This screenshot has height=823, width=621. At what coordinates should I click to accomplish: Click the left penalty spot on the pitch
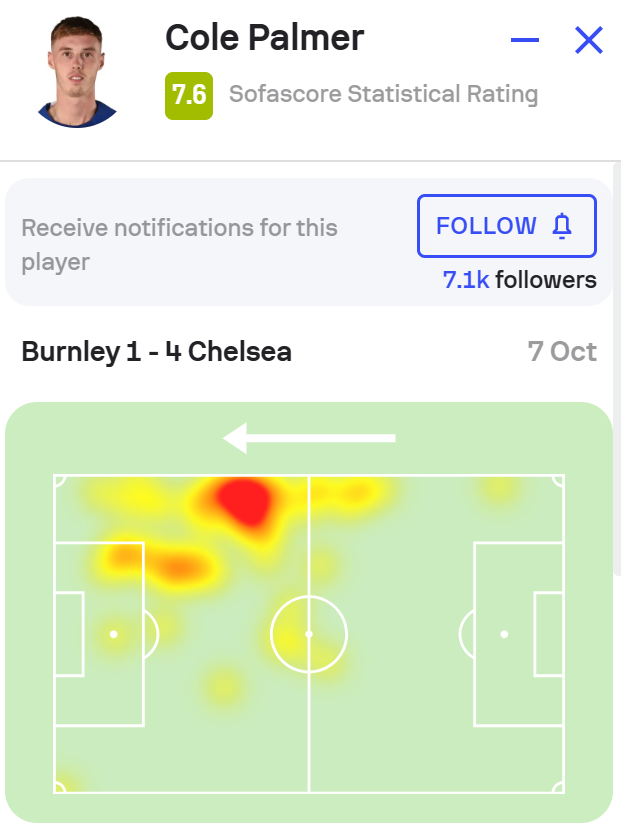pyautogui.click(x=114, y=634)
